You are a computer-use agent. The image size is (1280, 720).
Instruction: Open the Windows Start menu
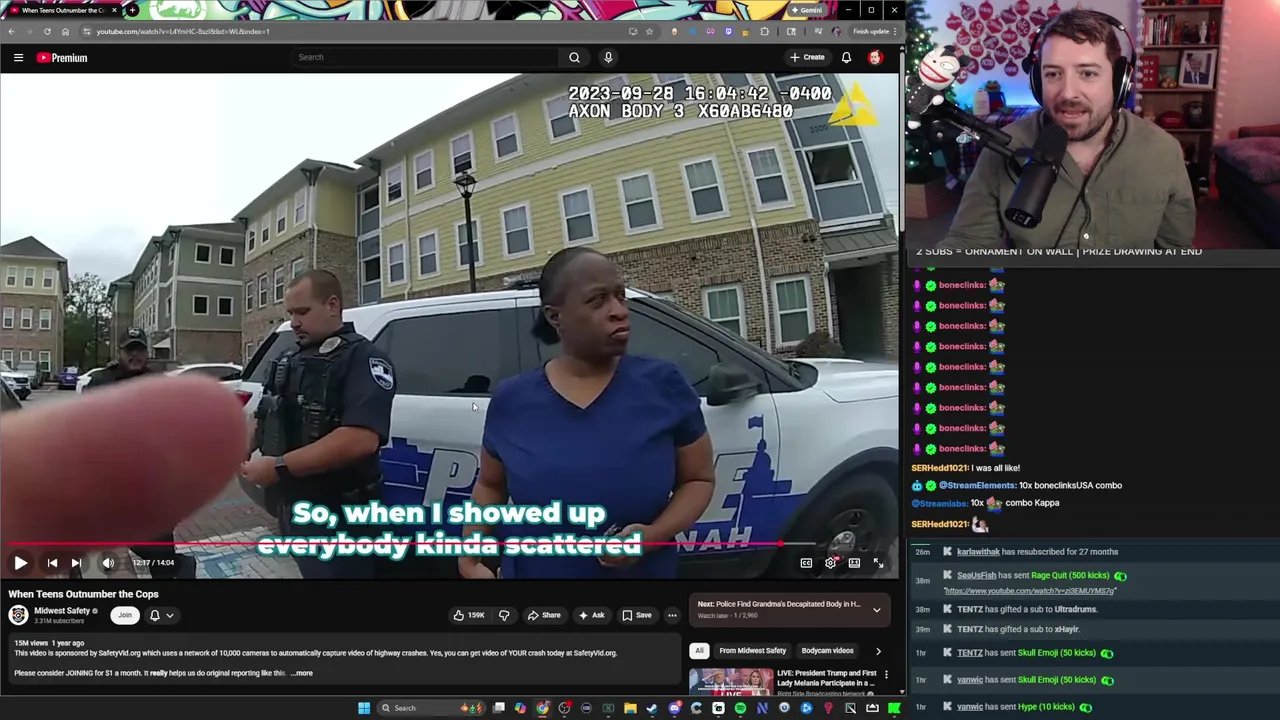pyautogui.click(x=364, y=708)
